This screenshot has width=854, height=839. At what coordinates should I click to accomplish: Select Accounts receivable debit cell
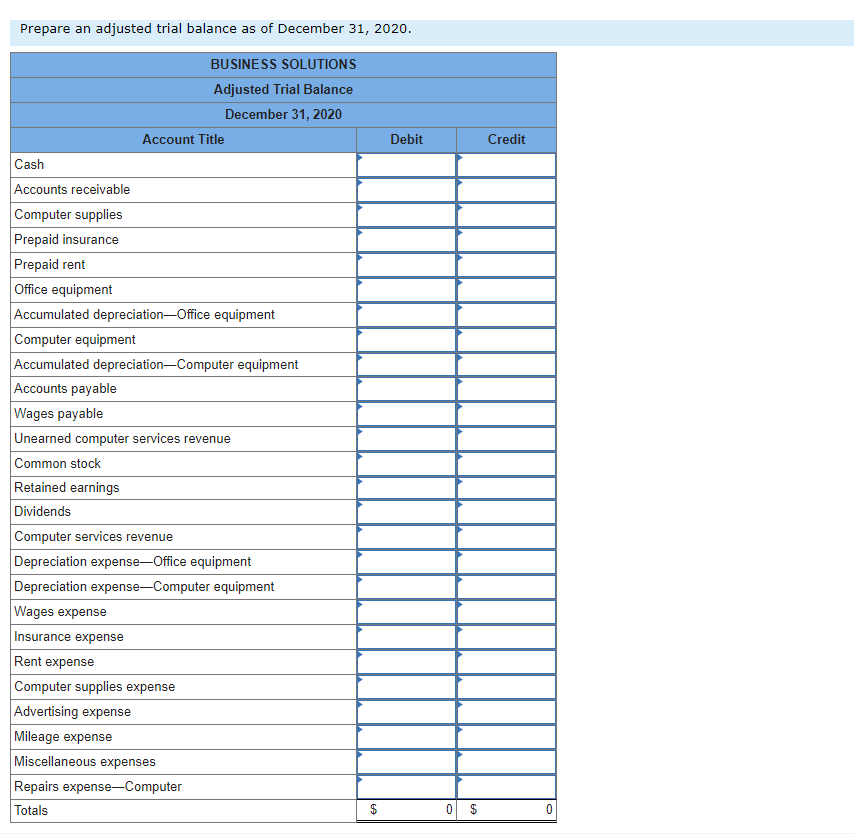click(x=406, y=190)
